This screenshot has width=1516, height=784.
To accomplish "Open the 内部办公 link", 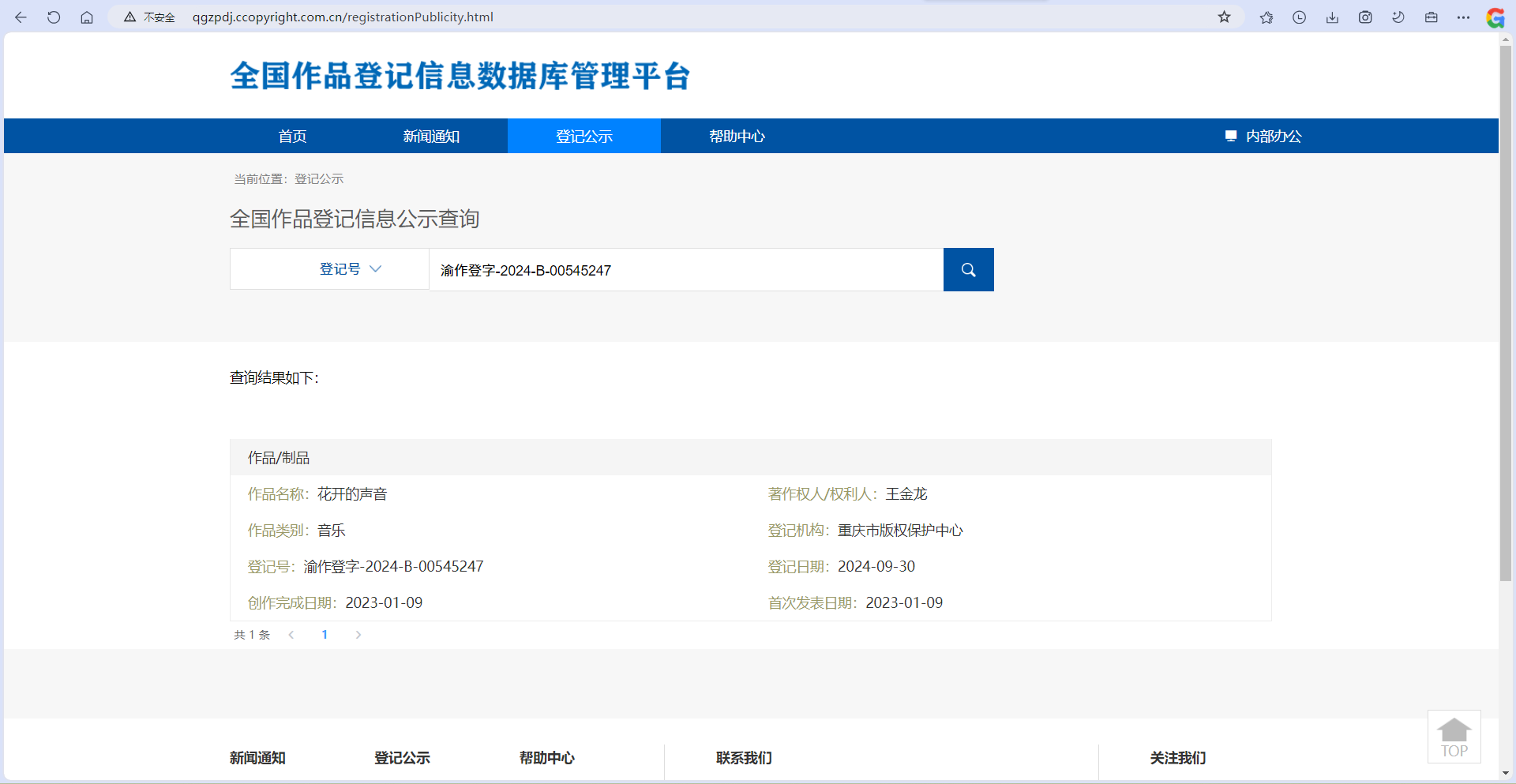I will [x=1263, y=137].
